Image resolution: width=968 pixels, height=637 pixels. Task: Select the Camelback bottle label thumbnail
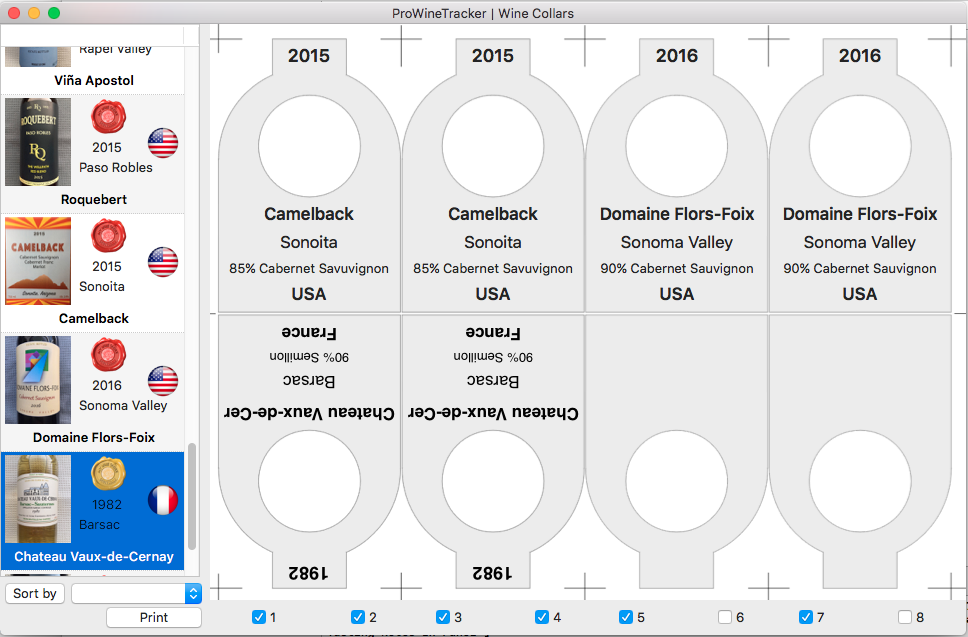(x=38, y=261)
